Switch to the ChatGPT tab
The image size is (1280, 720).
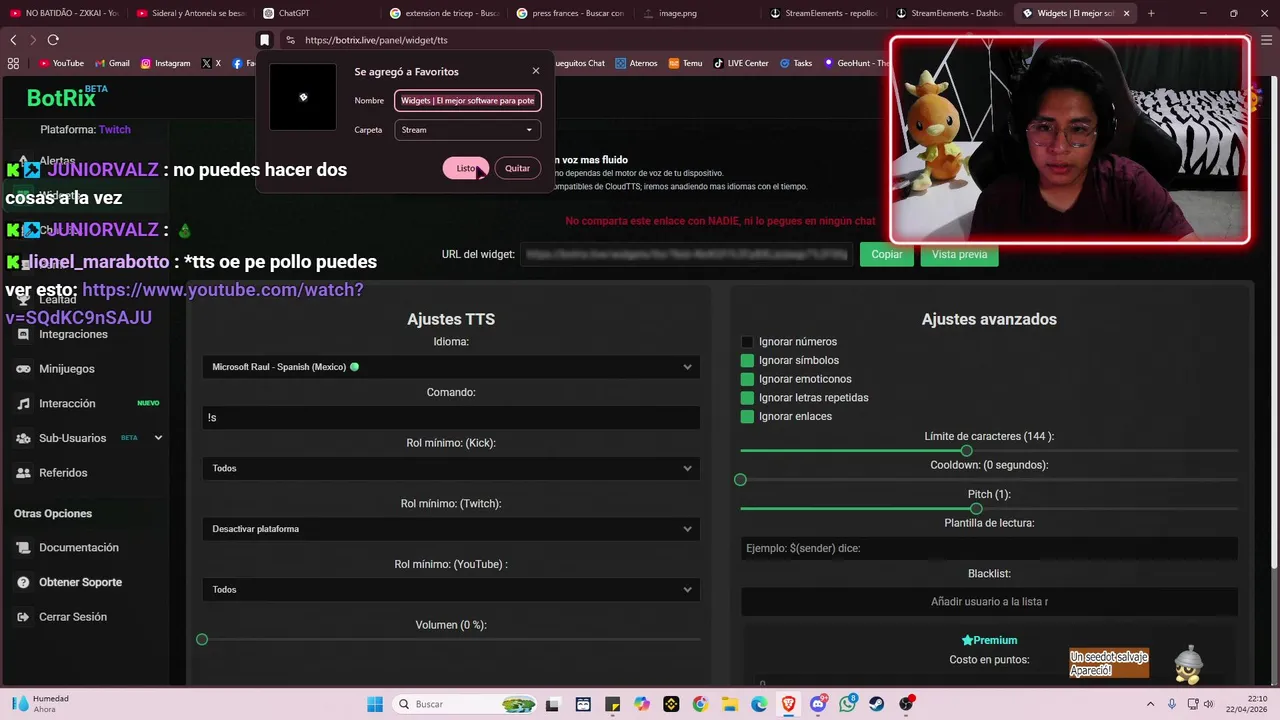[x=315, y=13]
